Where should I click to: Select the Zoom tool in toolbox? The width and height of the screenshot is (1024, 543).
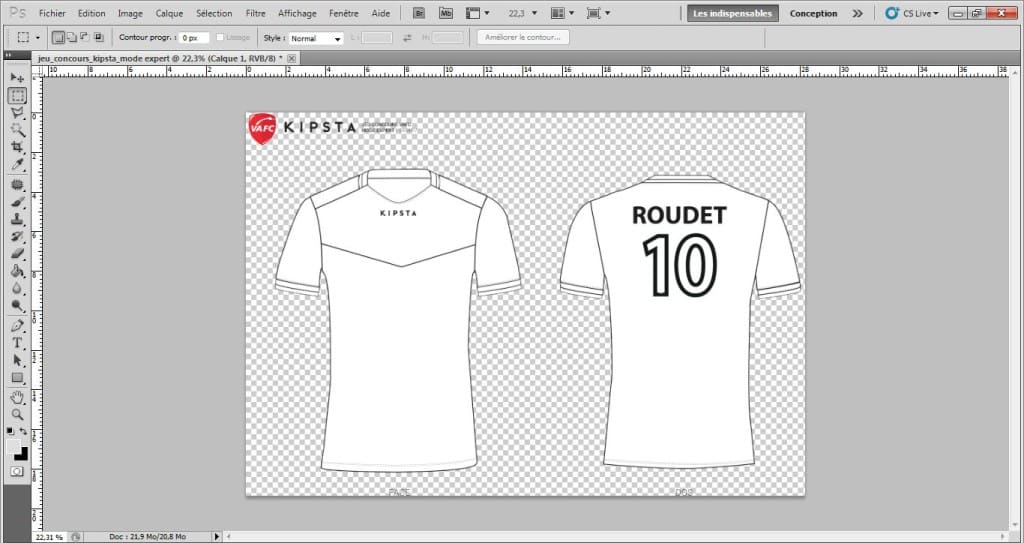pos(17,414)
